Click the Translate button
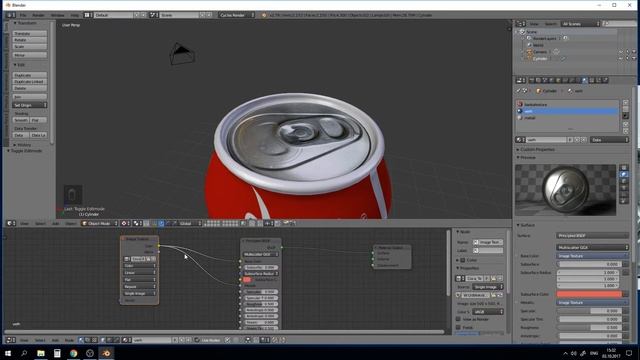This screenshot has width=640, height=360. [29, 33]
